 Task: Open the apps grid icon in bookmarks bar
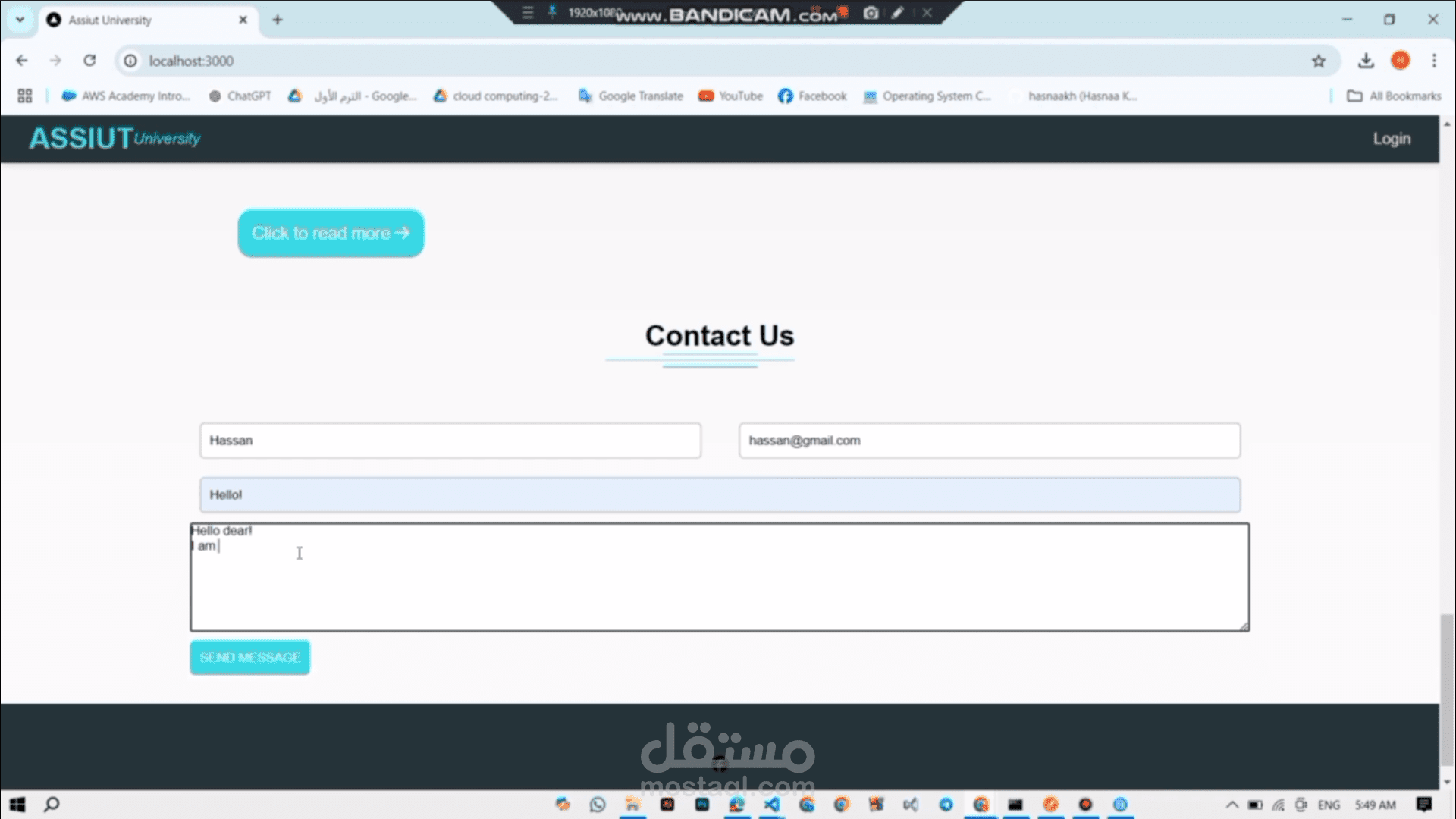click(25, 96)
